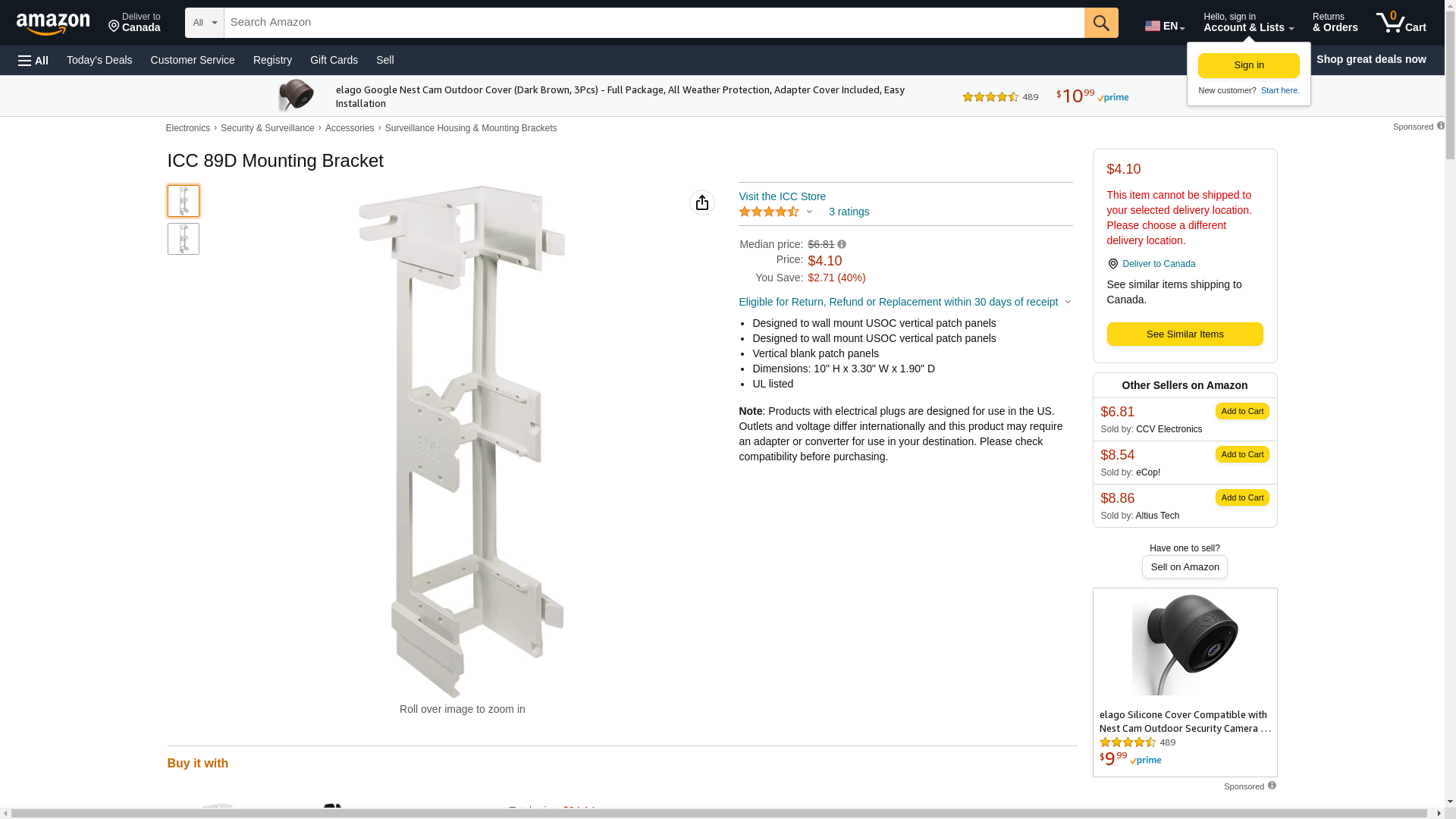
Task: Open the search category All dropdown
Action: tap(204, 23)
